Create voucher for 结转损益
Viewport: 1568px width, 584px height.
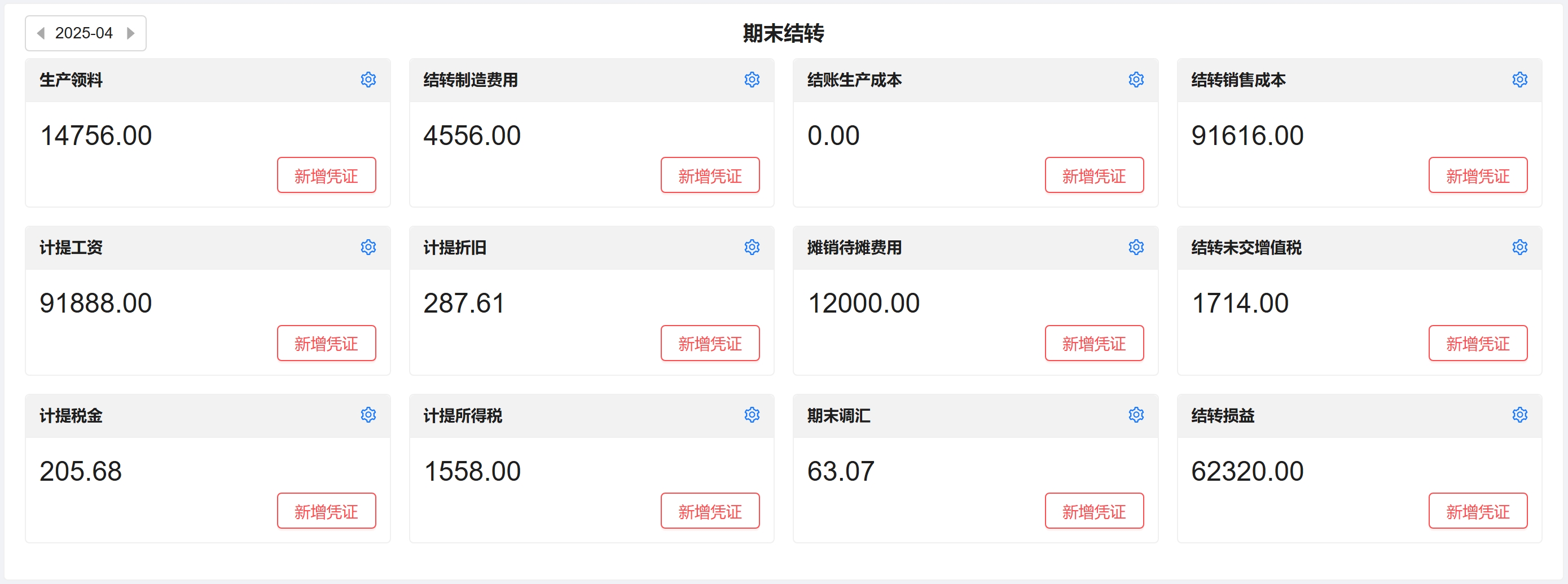coord(1477,512)
